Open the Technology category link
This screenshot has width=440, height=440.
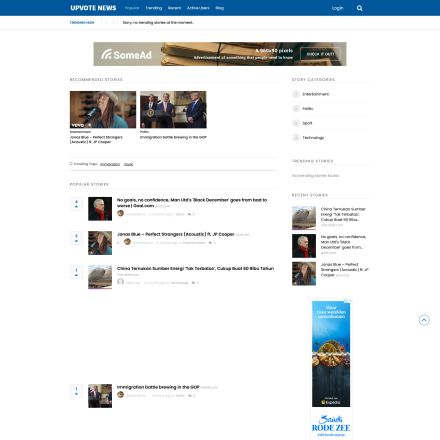pyautogui.click(x=313, y=138)
